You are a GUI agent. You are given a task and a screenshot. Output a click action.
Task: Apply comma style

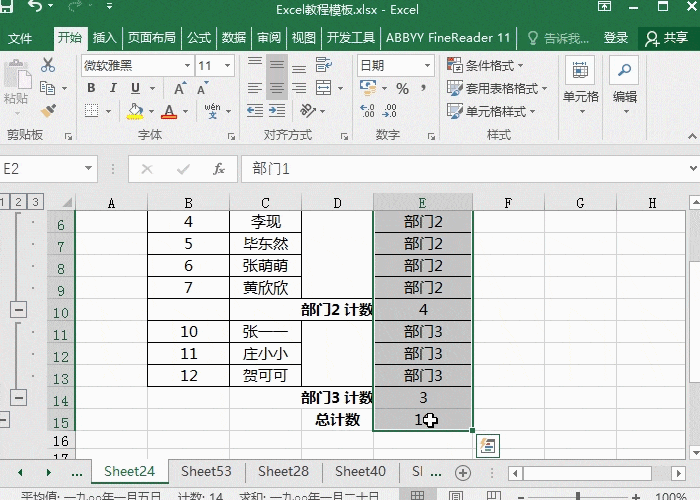423,88
